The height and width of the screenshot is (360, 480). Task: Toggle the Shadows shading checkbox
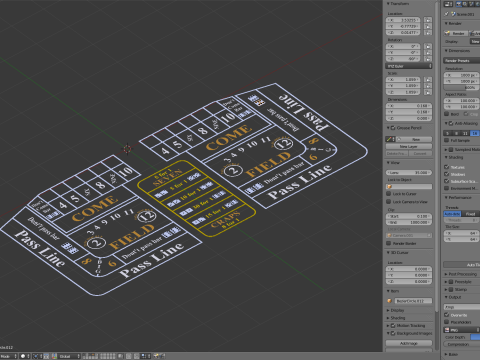(x=447, y=174)
